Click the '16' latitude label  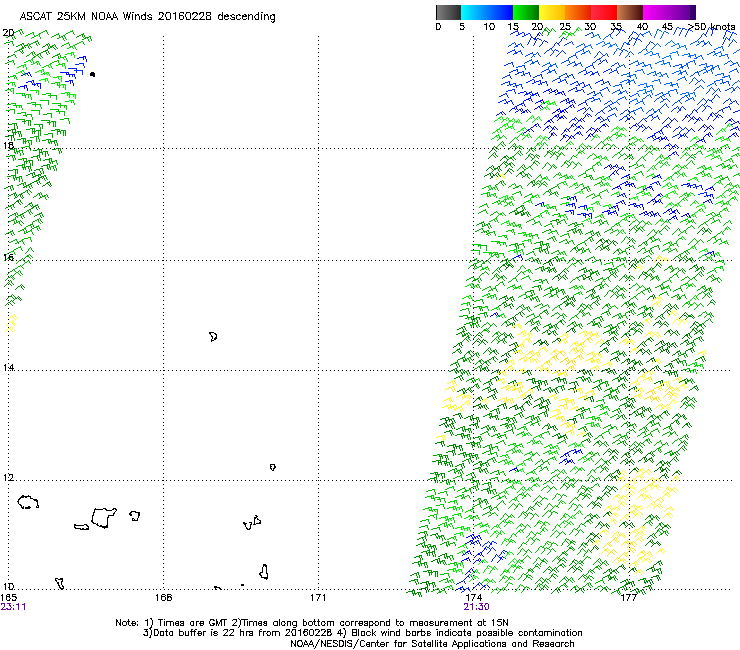8,257
